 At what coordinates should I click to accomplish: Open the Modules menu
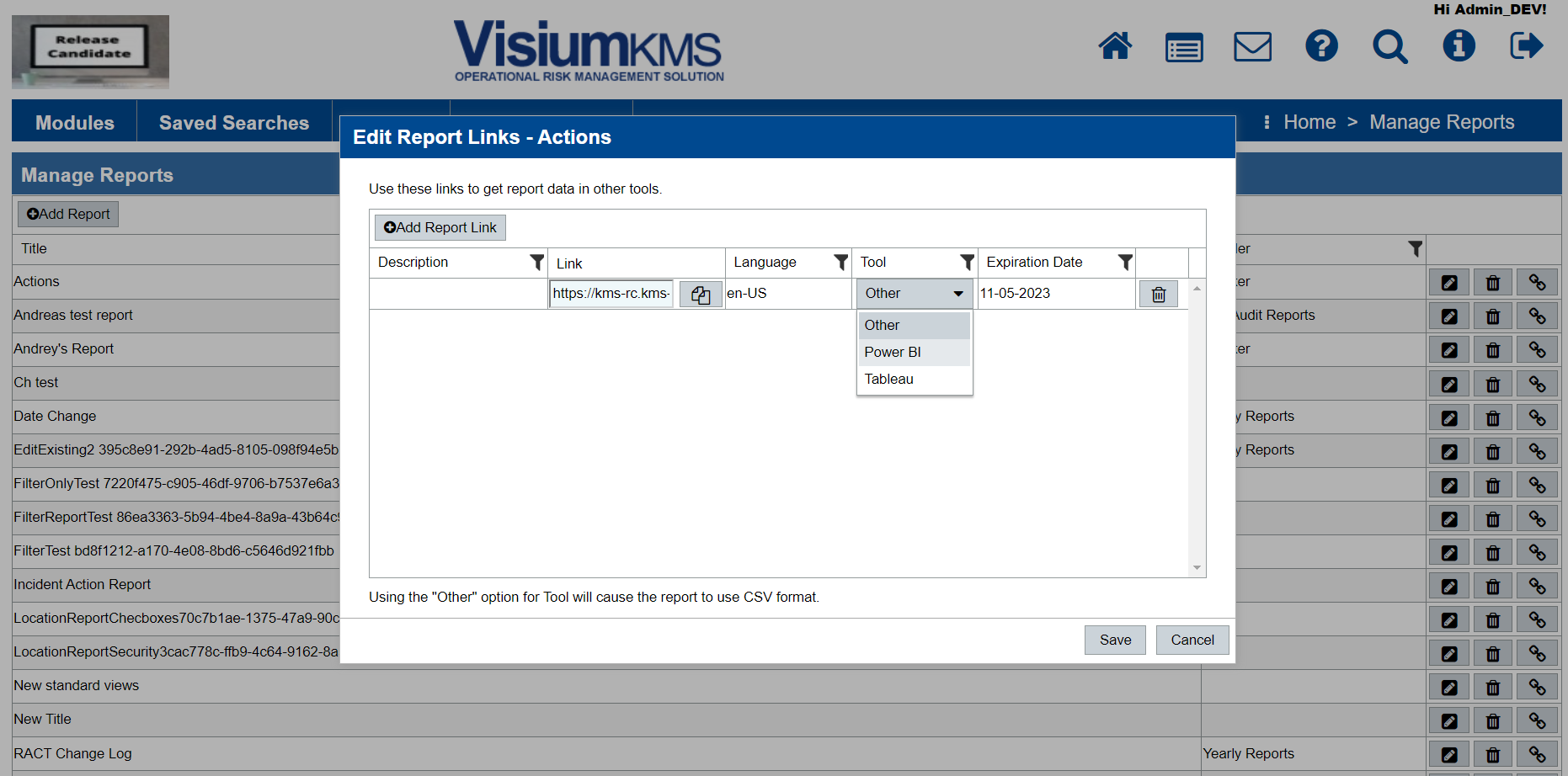pyautogui.click(x=75, y=123)
